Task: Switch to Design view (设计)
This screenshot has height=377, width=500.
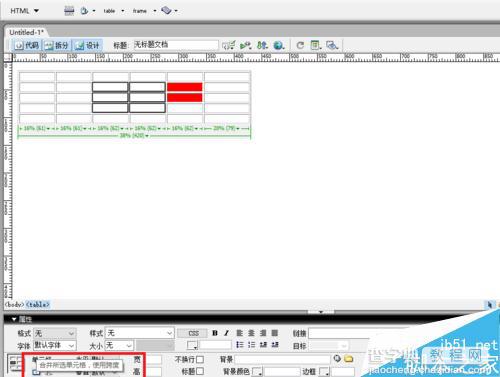Action: pos(87,45)
